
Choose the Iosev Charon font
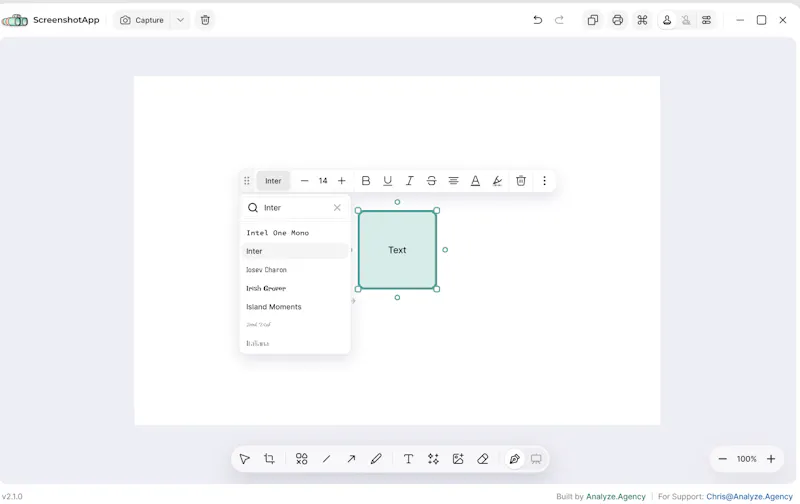point(295,269)
